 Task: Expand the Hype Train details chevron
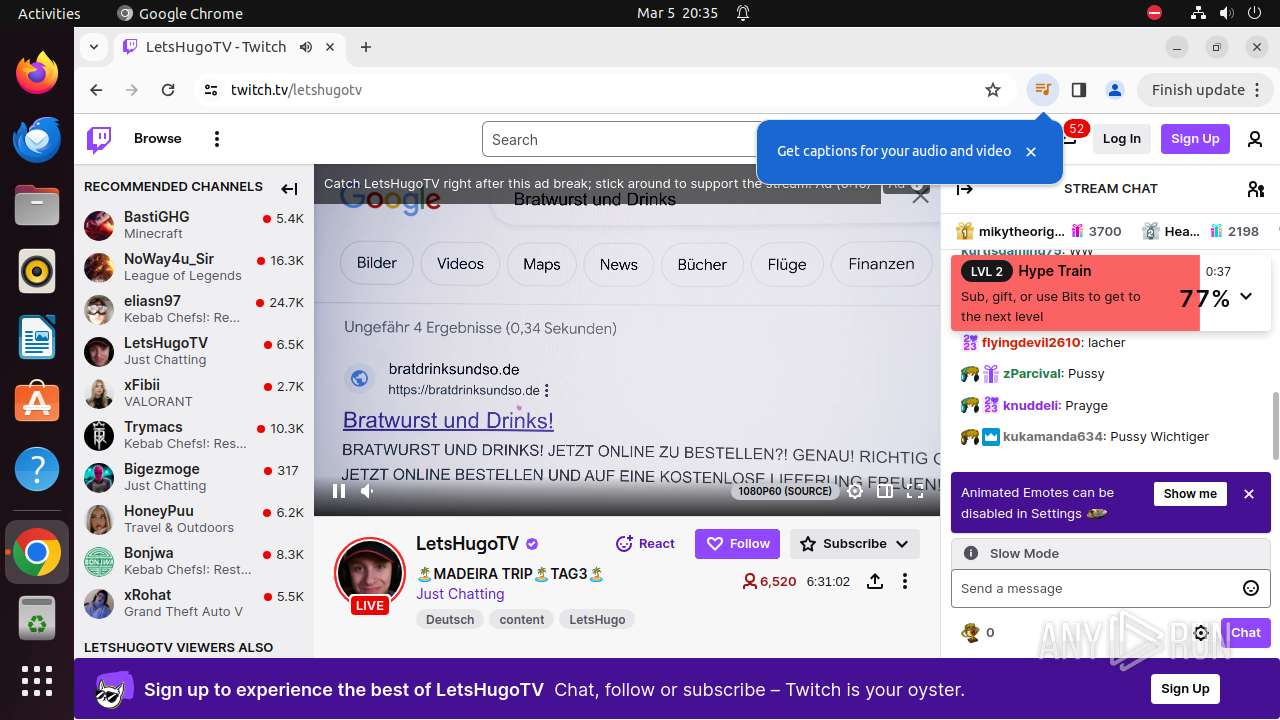[x=1246, y=296]
